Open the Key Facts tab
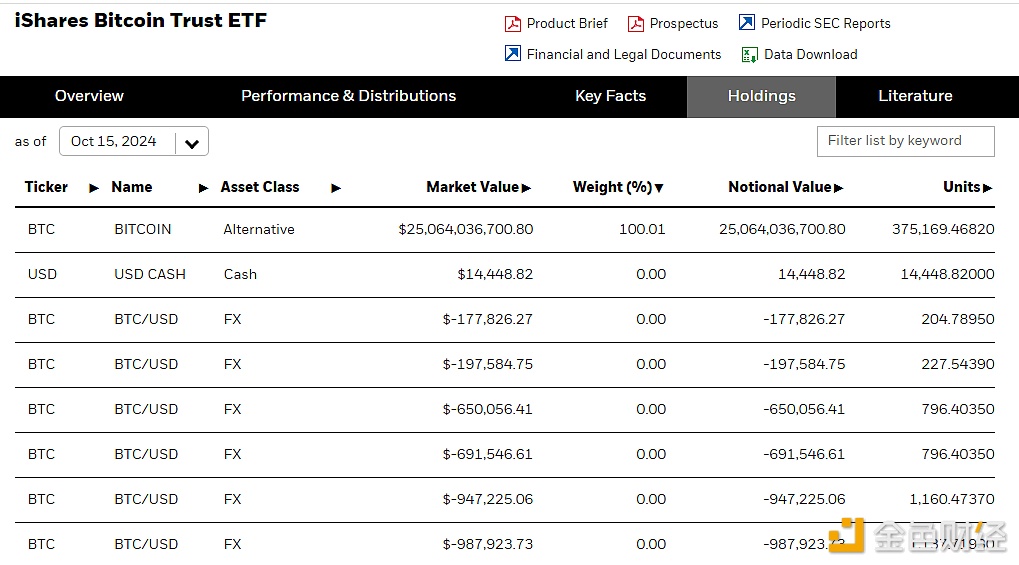Image resolution: width=1019 pixels, height=565 pixels. pyautogui.click(x=610, y=96)
